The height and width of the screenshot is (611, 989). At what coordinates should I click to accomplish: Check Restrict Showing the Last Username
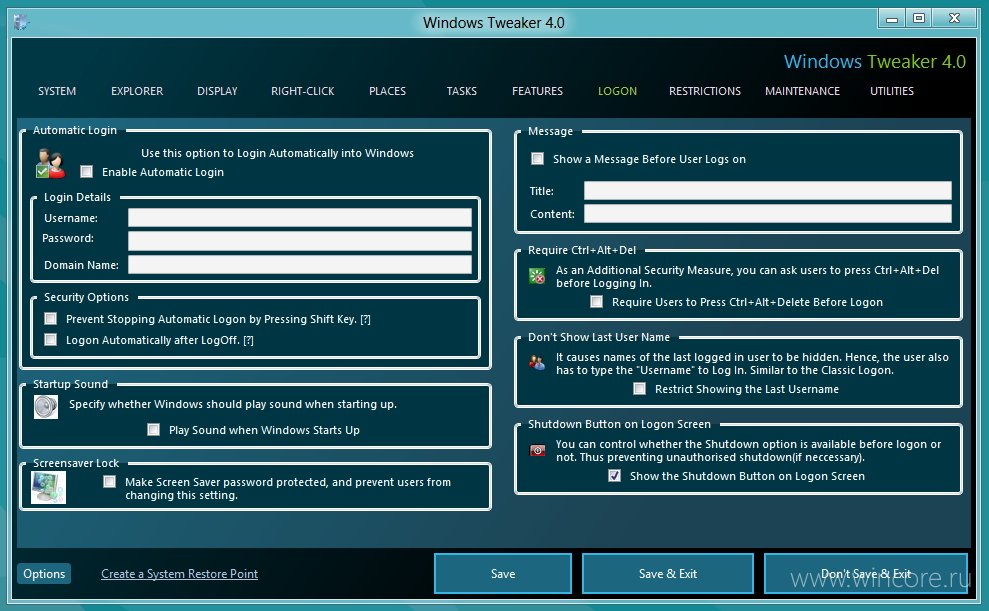640,388
